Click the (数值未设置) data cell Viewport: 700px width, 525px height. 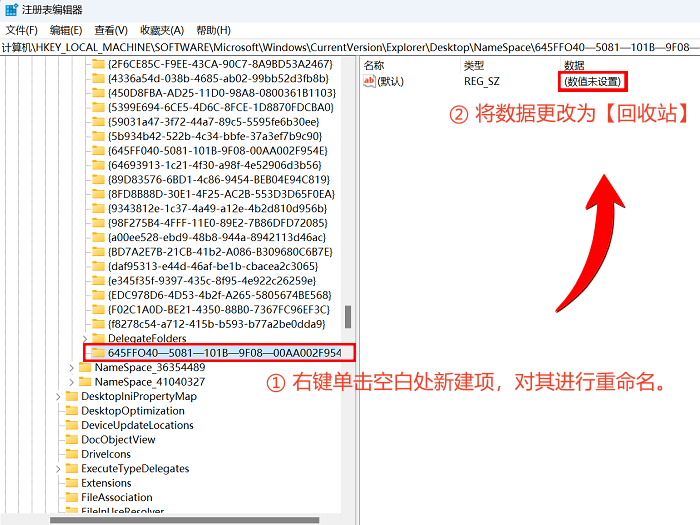coord(592,82)
